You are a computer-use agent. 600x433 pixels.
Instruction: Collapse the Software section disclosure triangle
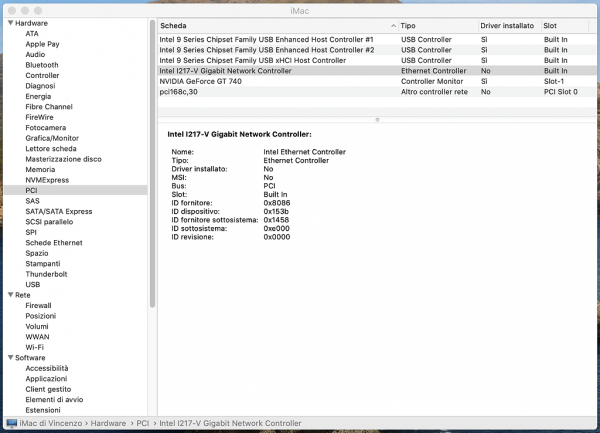pyautogui.click(x=9, y=358)
